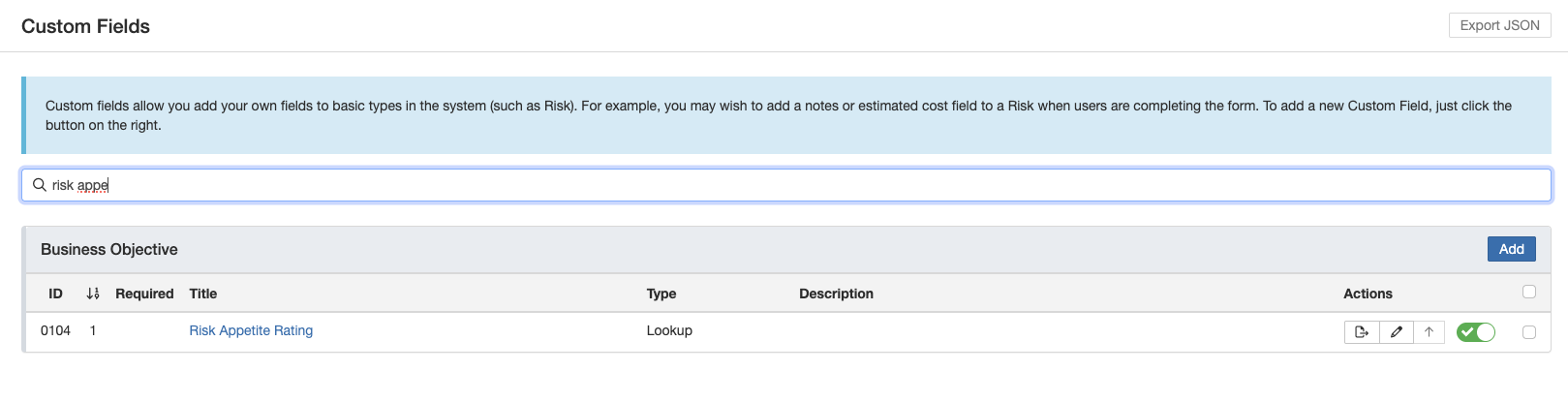1568x403 pixels.
Task: Check the Risk Appetite Rating row checkbox
Action: (x=1529, y=332)
